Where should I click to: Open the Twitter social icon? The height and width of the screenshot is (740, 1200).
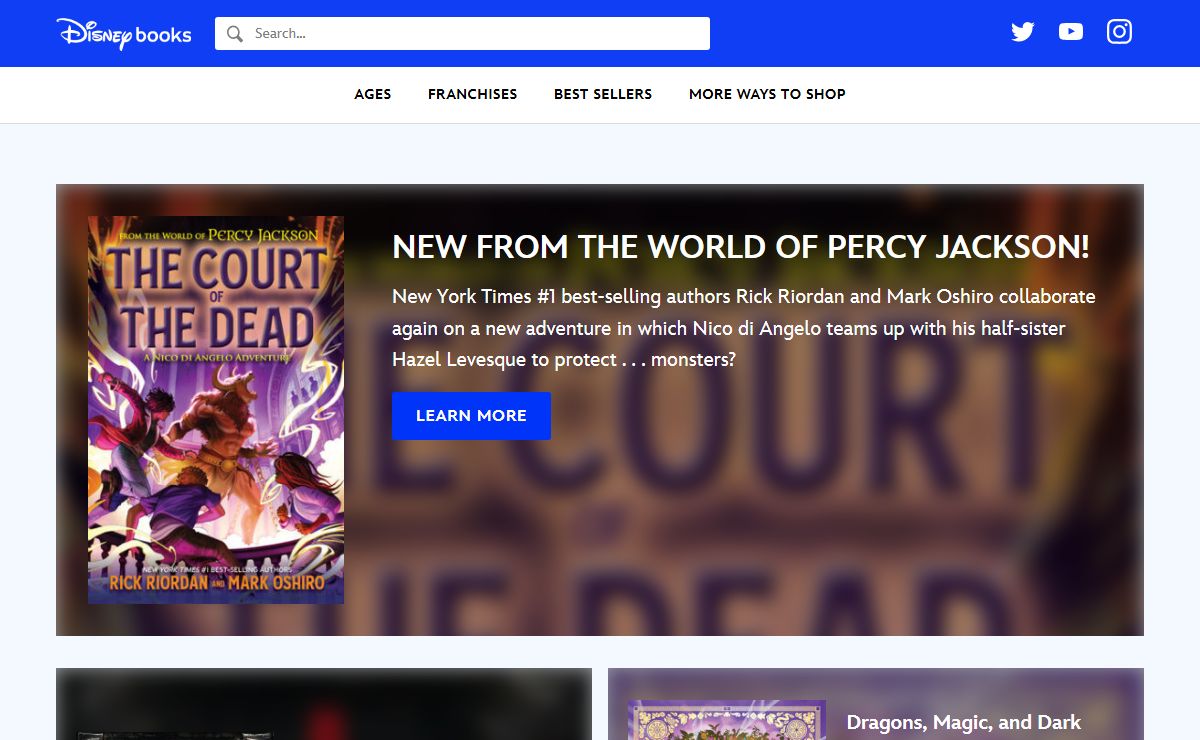pos(1022,32)
